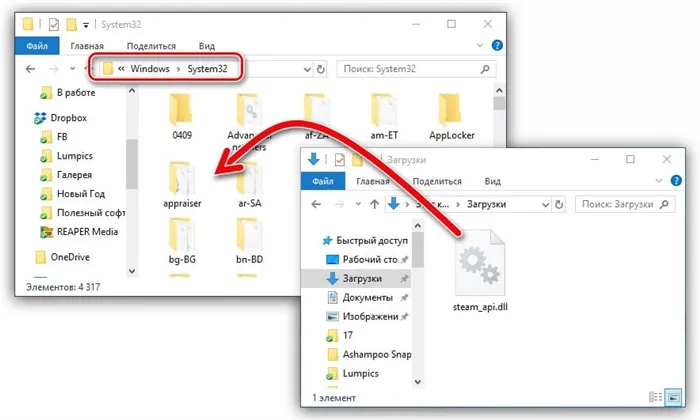Select the steam_api.dll file

480,270
